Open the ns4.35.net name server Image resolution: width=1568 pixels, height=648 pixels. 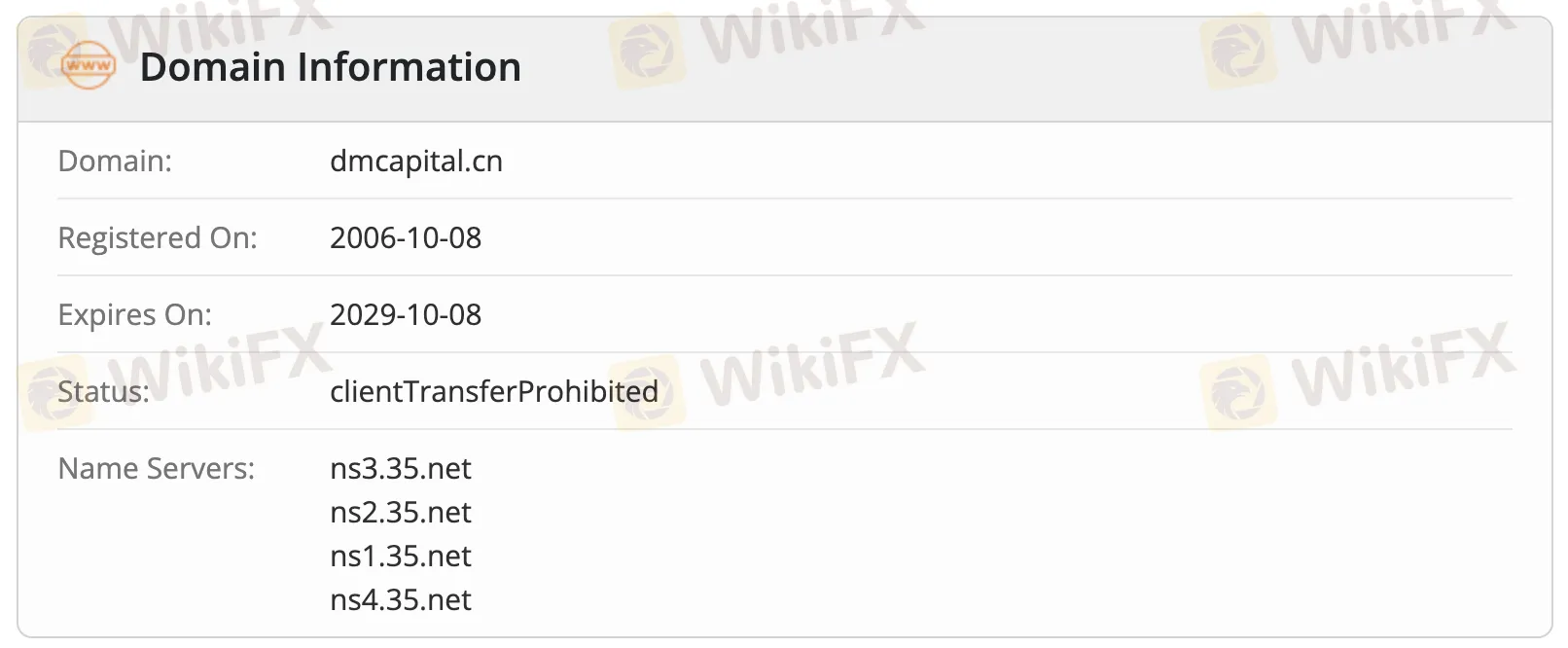[401, 599]
